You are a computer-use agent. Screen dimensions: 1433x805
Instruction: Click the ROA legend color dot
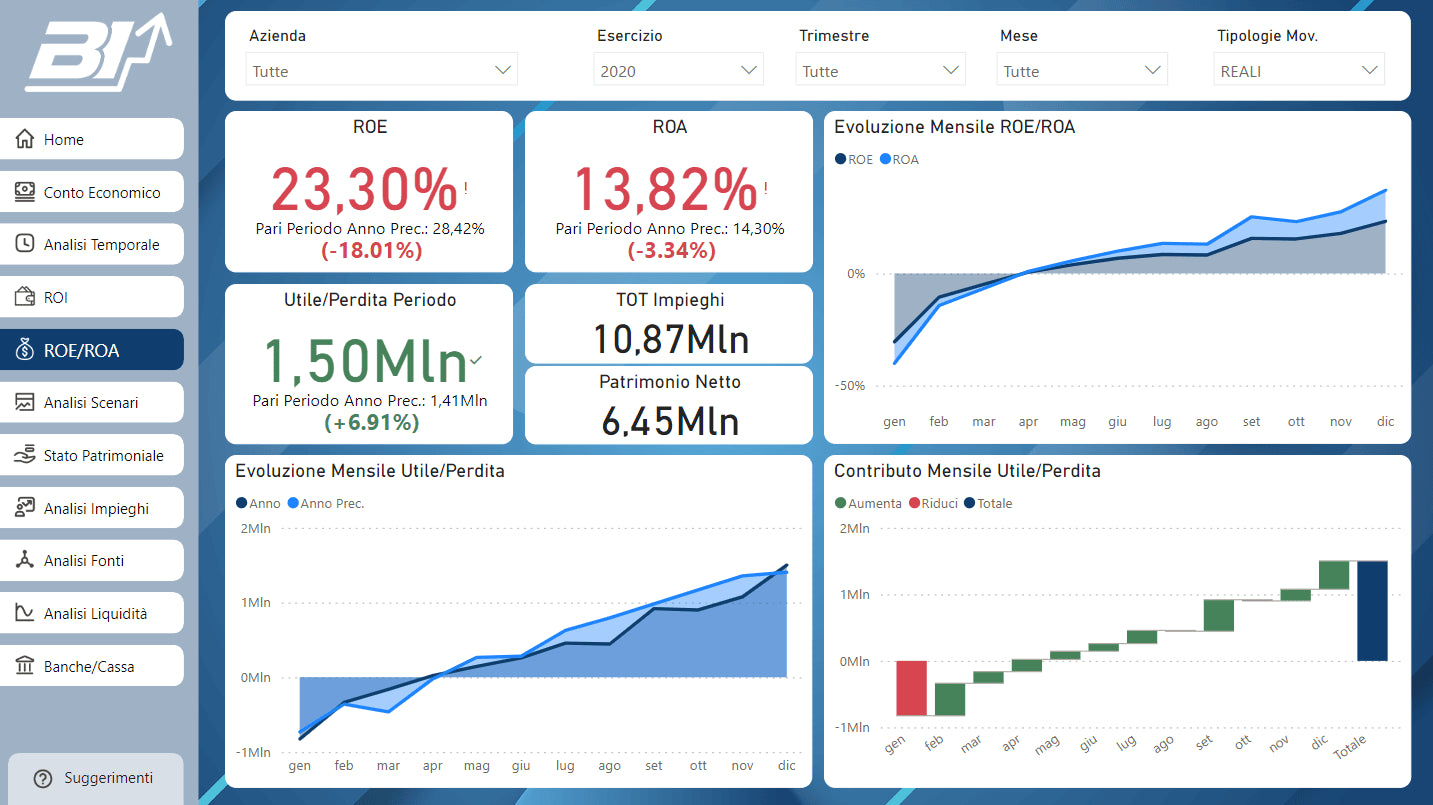885,159
